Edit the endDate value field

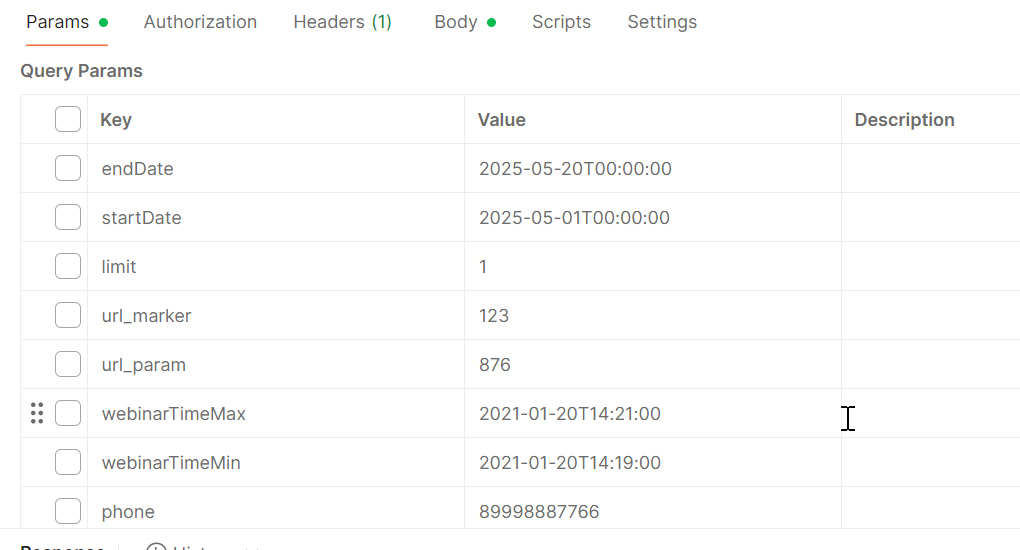coord(652,169)
